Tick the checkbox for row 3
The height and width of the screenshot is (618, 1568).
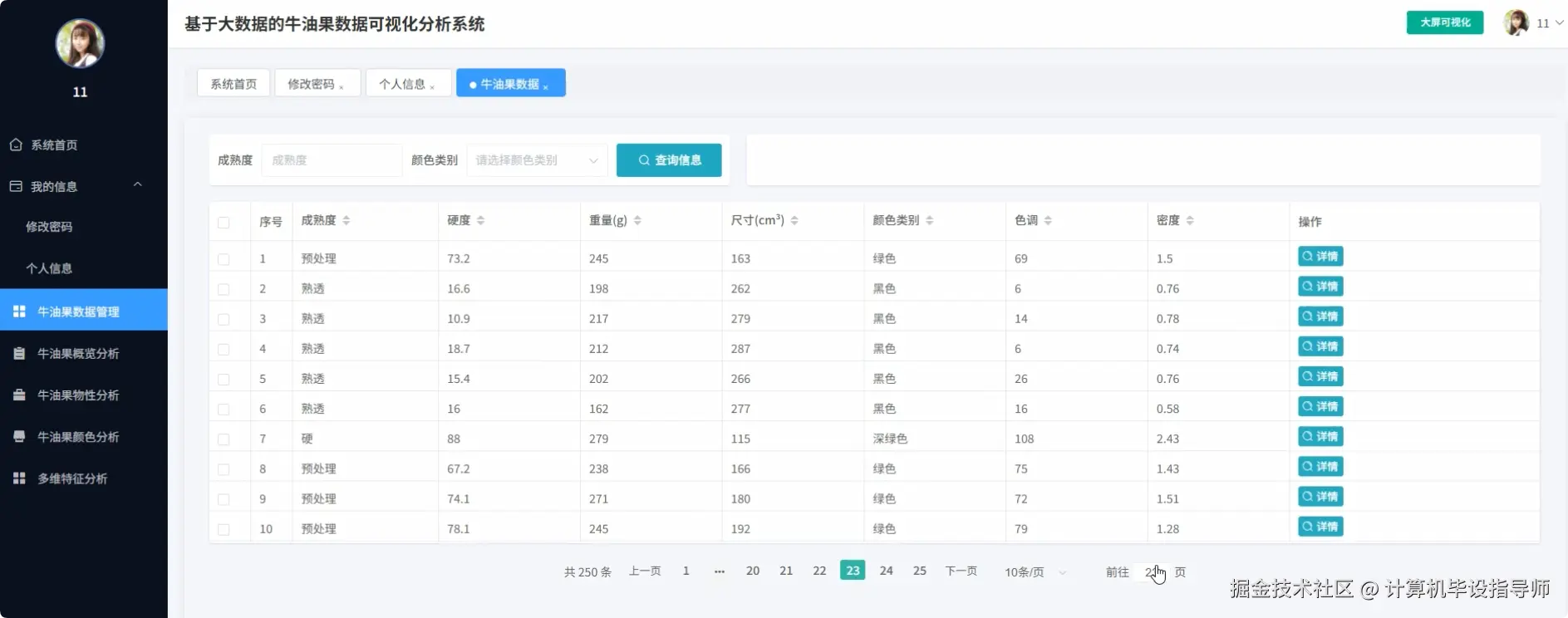tap(224, 319)
